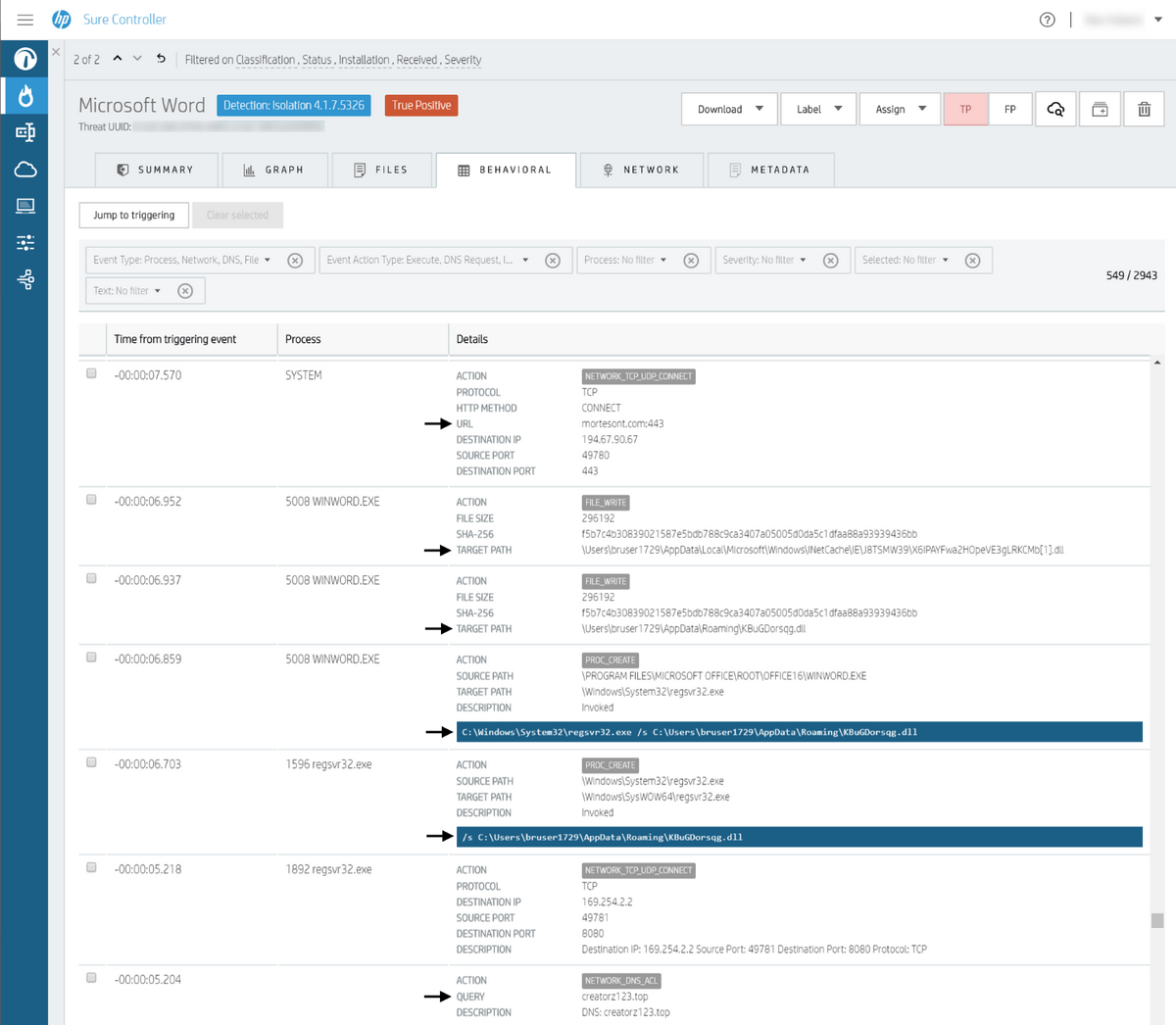Open the threats flame sidebar icon
Screen dimensions: 1176x1025
tap(25, 95)
